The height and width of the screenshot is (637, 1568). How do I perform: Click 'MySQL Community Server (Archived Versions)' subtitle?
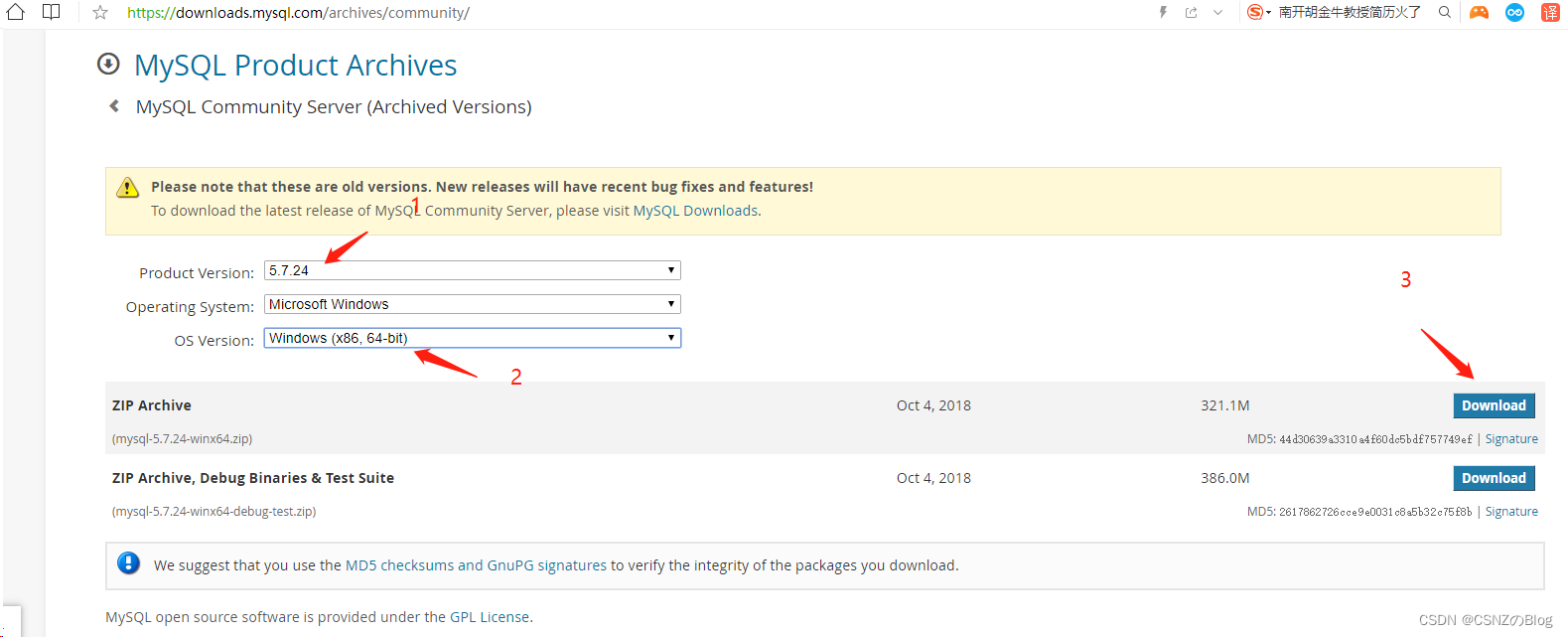[x=334, y=106]
